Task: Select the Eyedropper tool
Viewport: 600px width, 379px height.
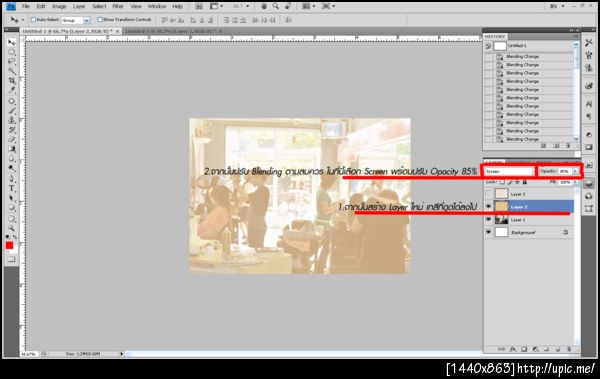Action: point(11,90)
